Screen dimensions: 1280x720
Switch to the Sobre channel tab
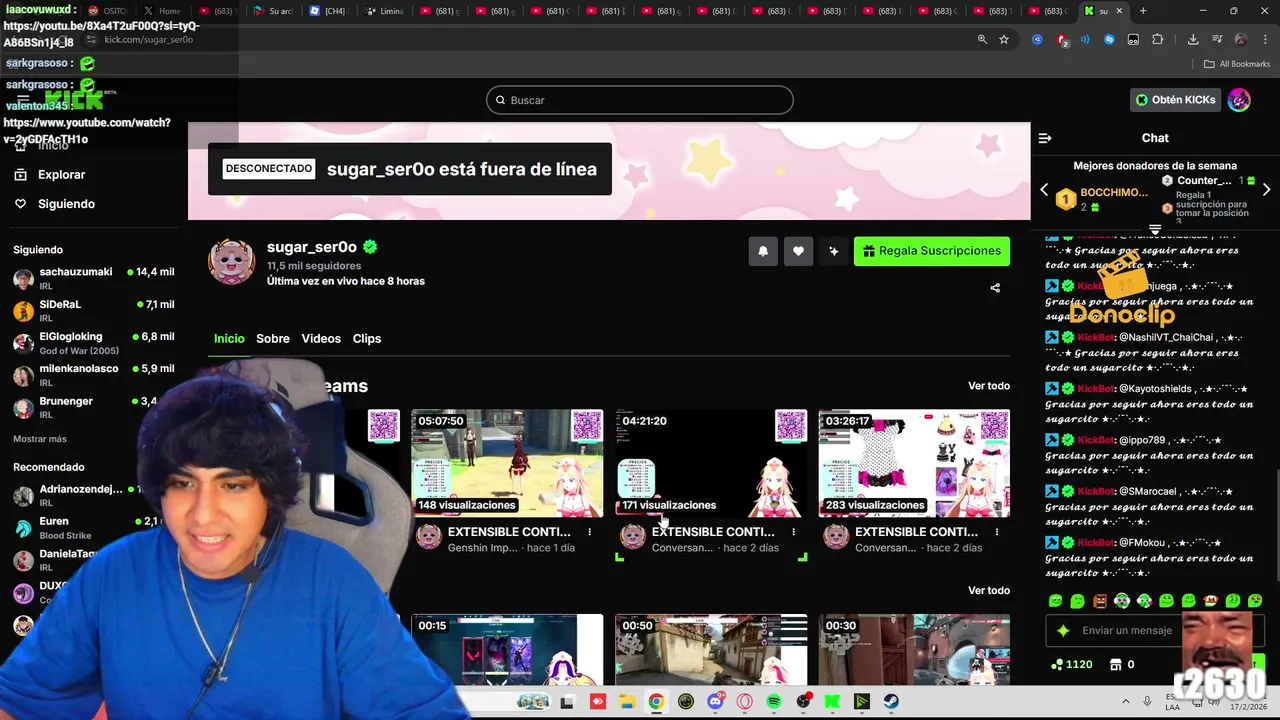[x=273, y=339]
